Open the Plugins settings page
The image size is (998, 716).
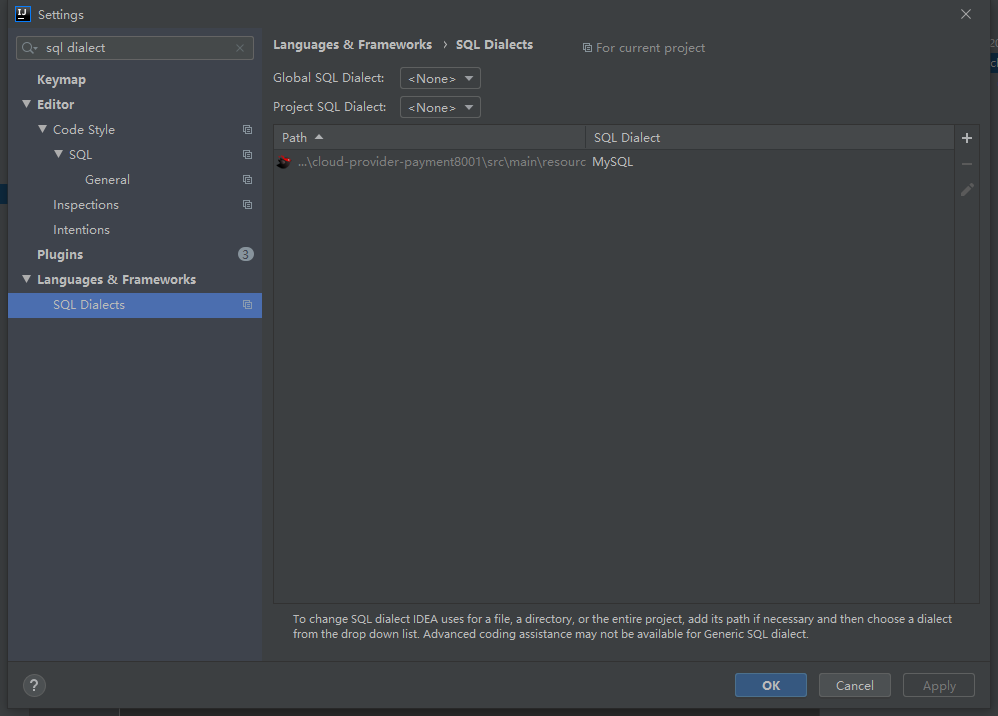[60, 255]
